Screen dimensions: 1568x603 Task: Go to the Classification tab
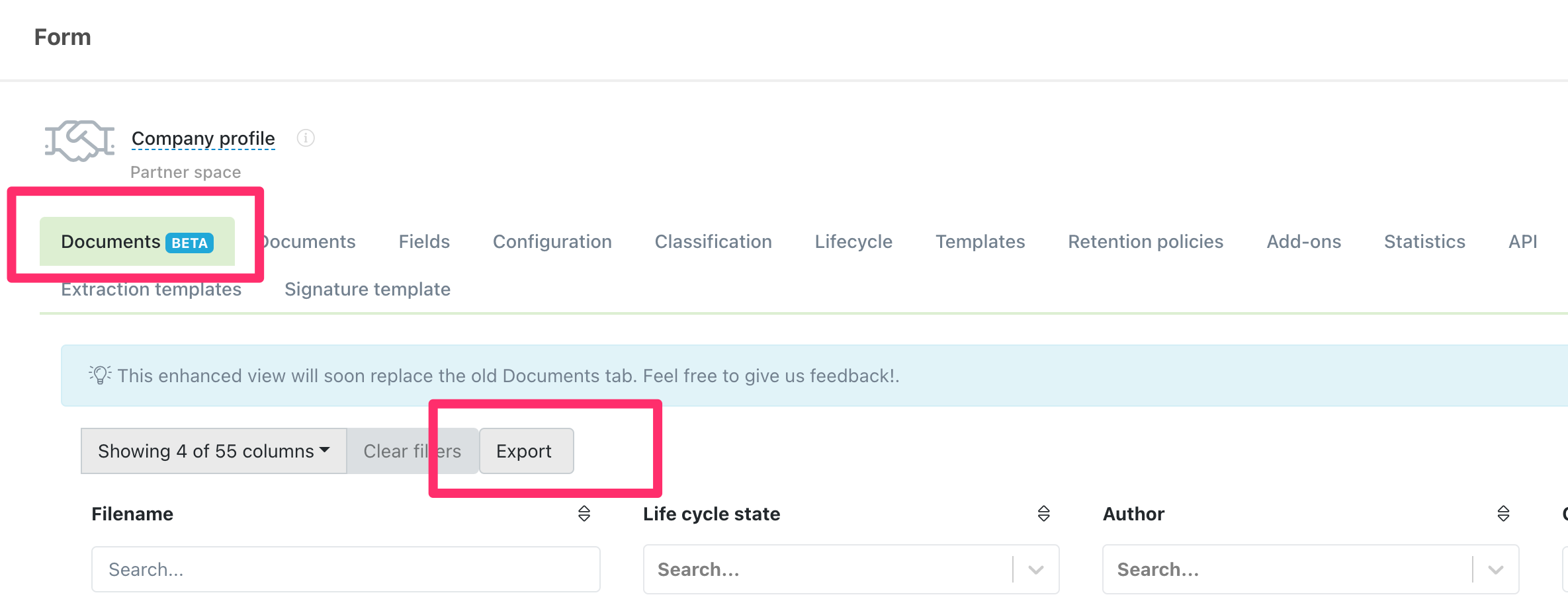click(x=713, y=242)
